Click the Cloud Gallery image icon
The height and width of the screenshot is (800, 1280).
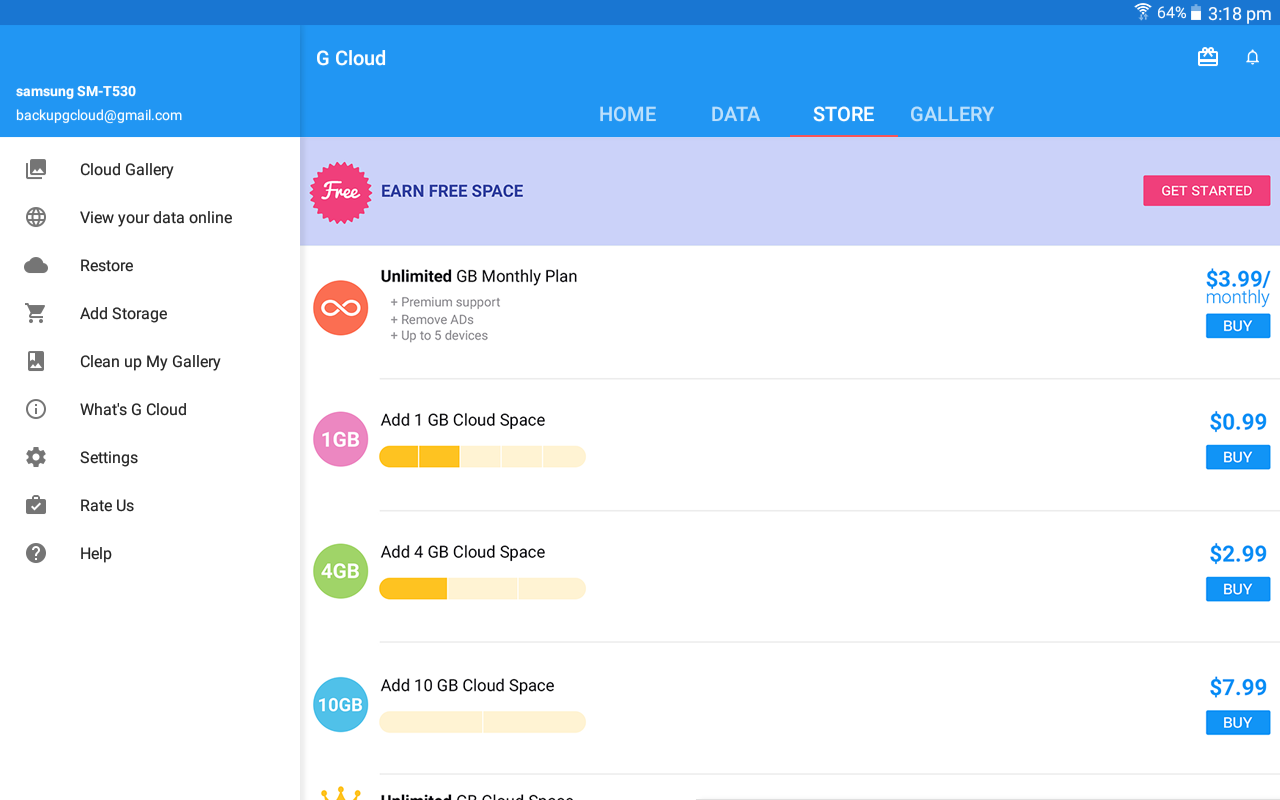pyautogui.click(x=36, y=169)
